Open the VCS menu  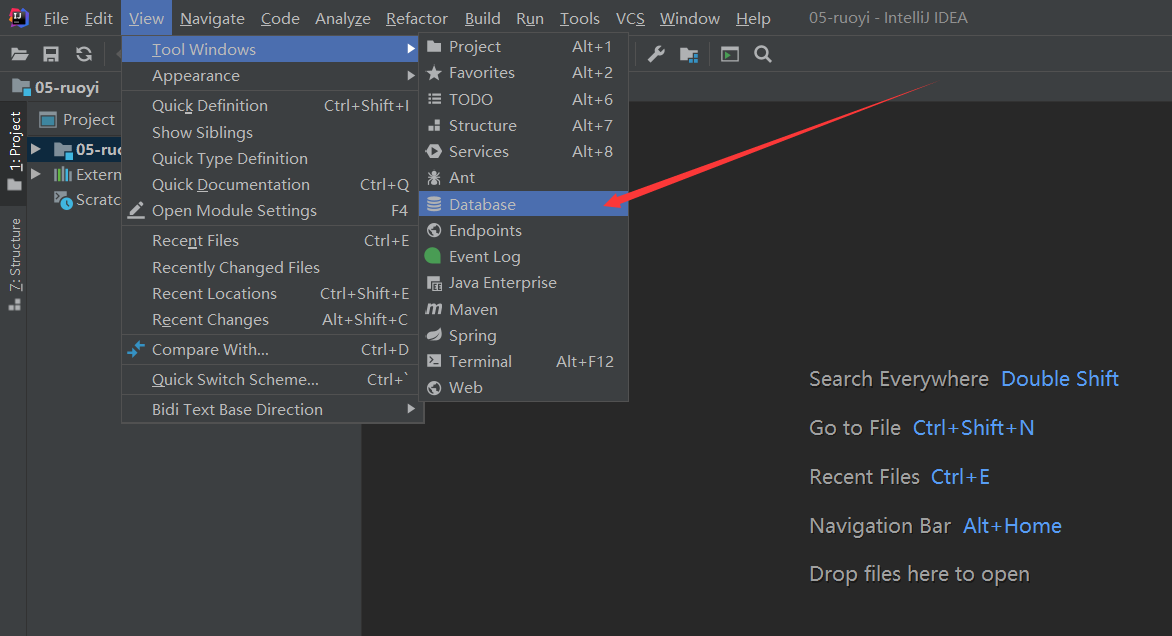click(630, 18)
